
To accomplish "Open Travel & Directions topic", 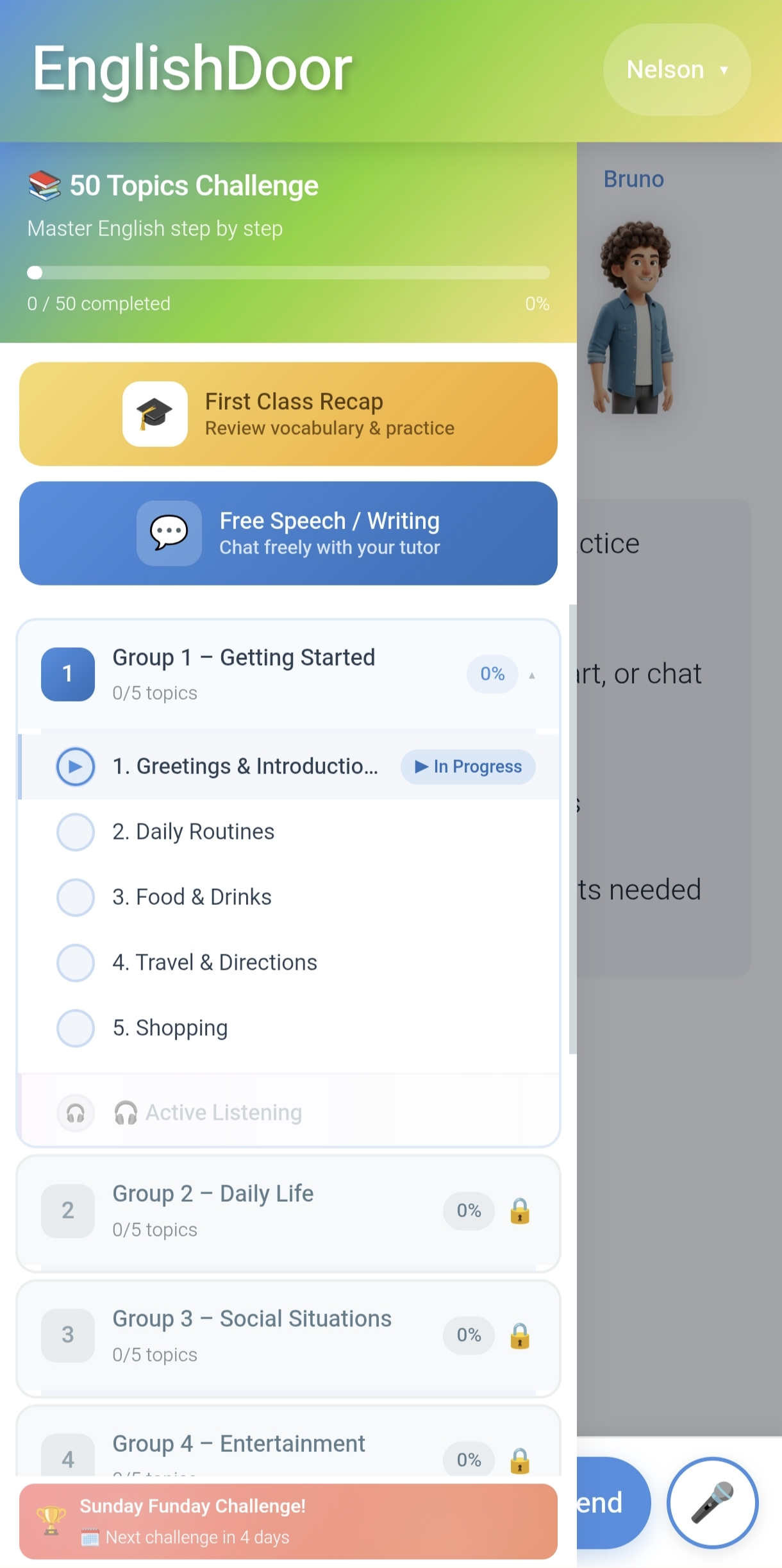I will 288,963.
